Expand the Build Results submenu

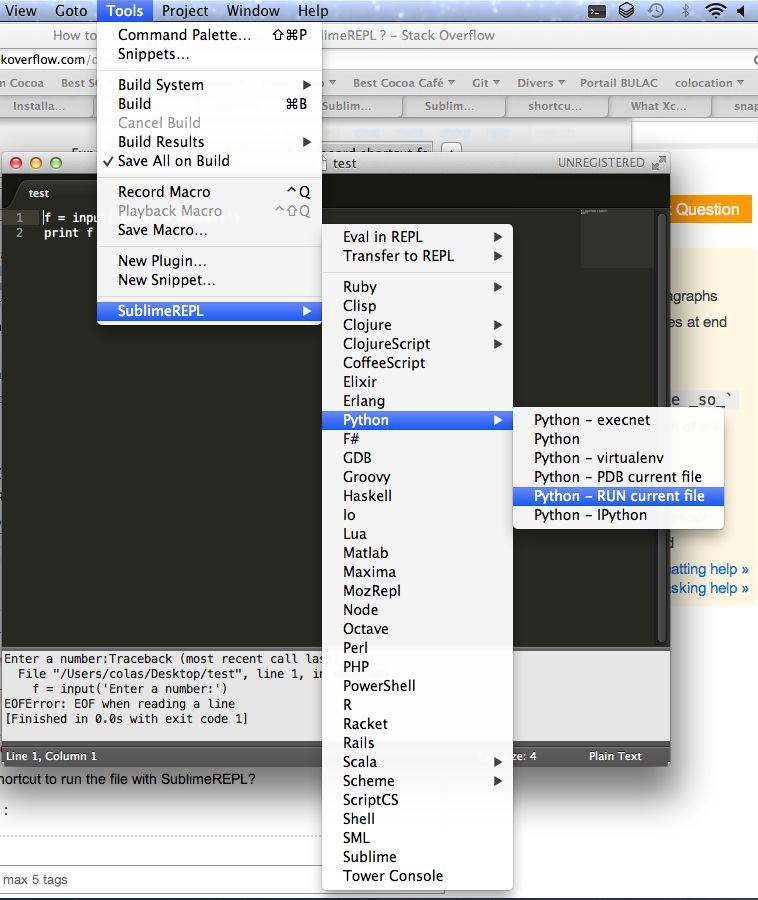tap(209, 142)
